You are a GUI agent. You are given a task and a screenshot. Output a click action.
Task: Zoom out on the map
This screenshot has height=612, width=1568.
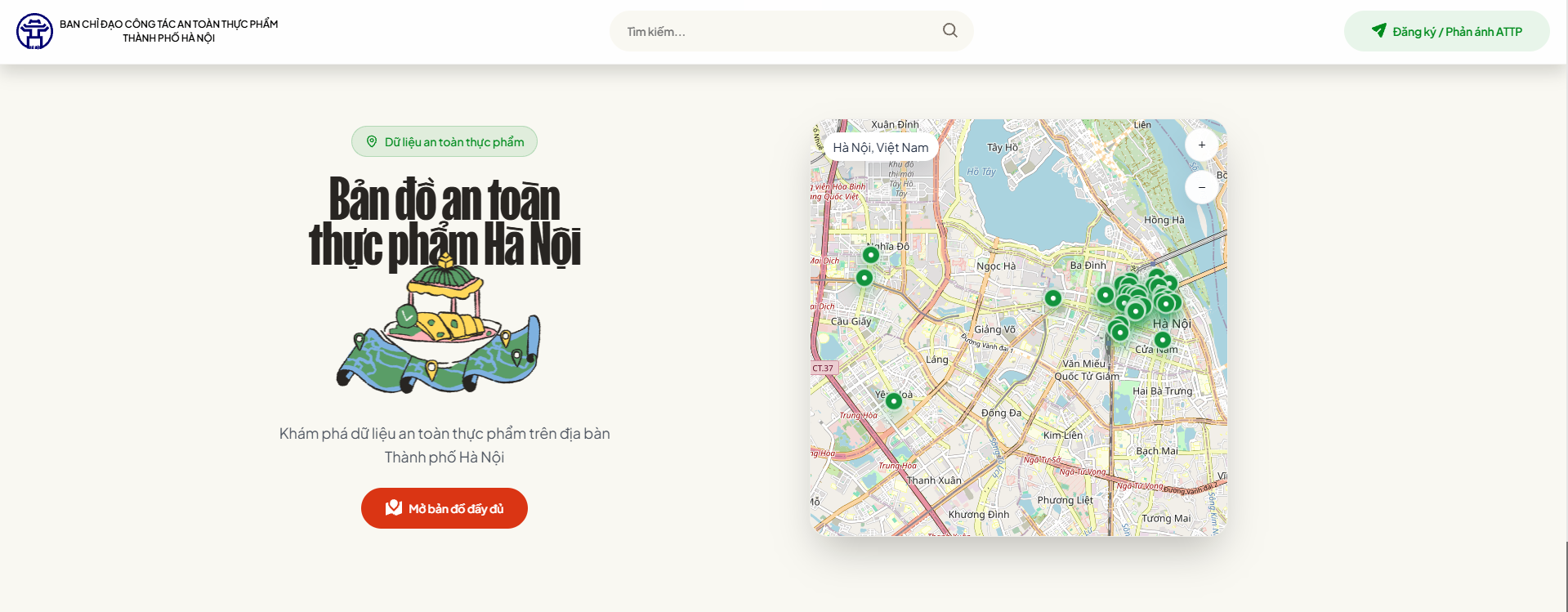[x=1201, y=187]
